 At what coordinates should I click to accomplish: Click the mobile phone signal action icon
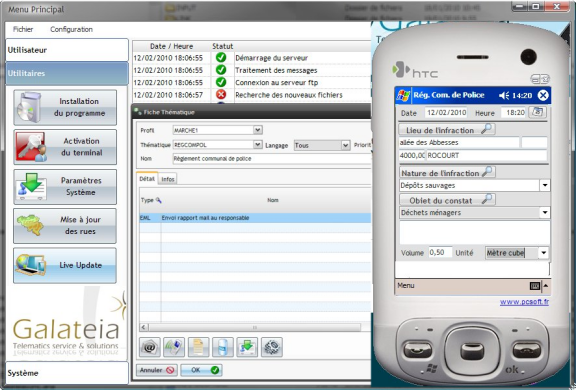[174, 347]
